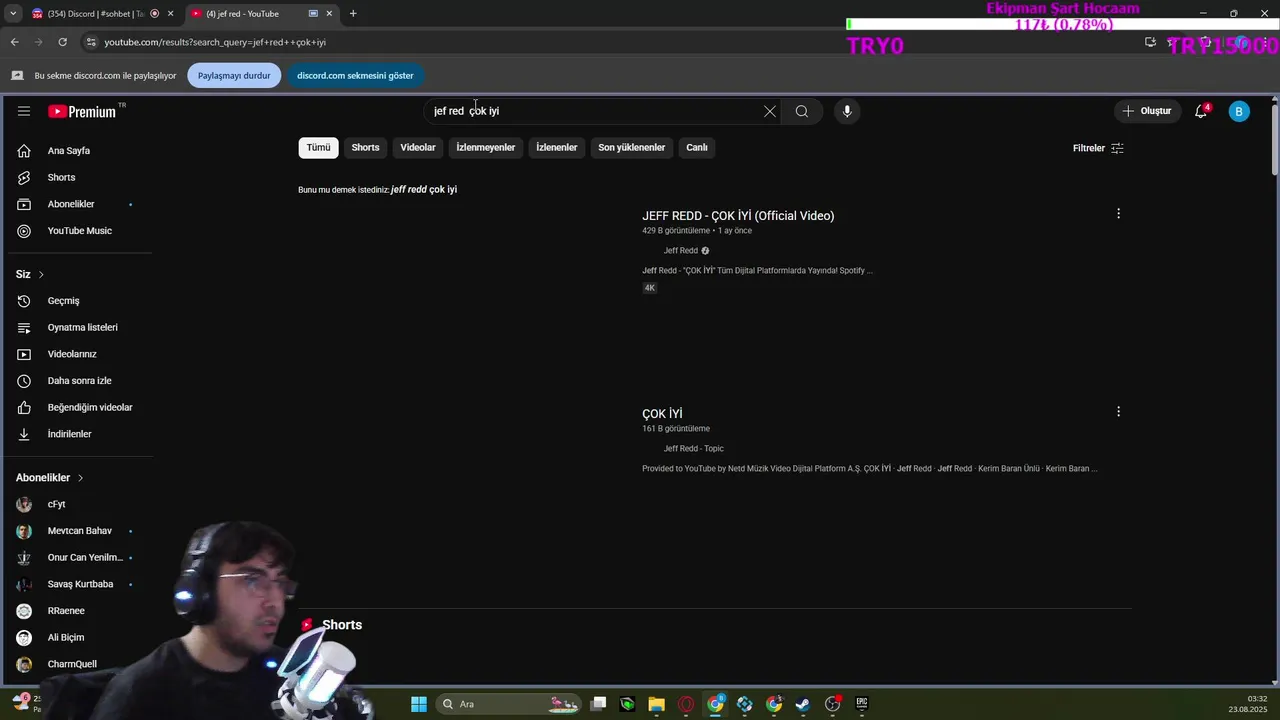Open the Jeff Redd - Topic channel link
Image resolution: width=1280 pixels, height=720 pixels.
tap(694, 448)
